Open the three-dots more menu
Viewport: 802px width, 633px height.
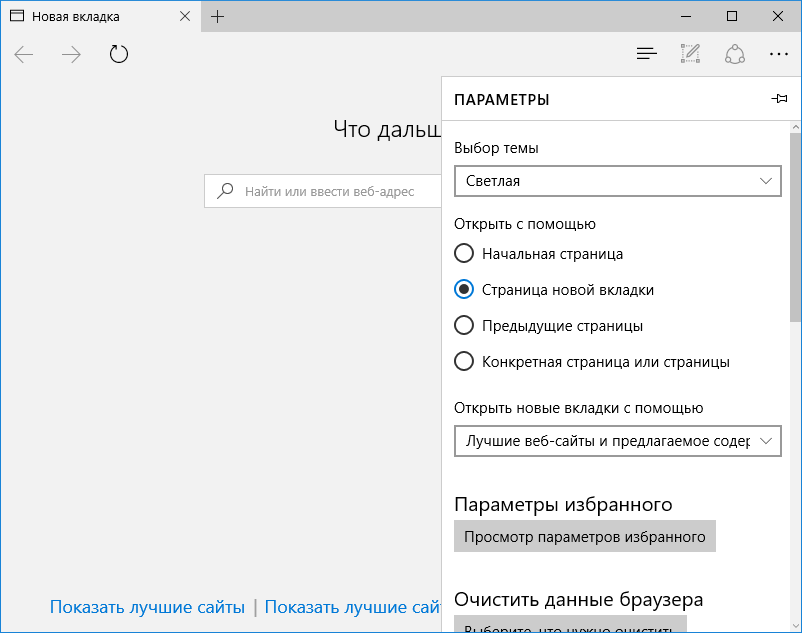tap(778, 54)
